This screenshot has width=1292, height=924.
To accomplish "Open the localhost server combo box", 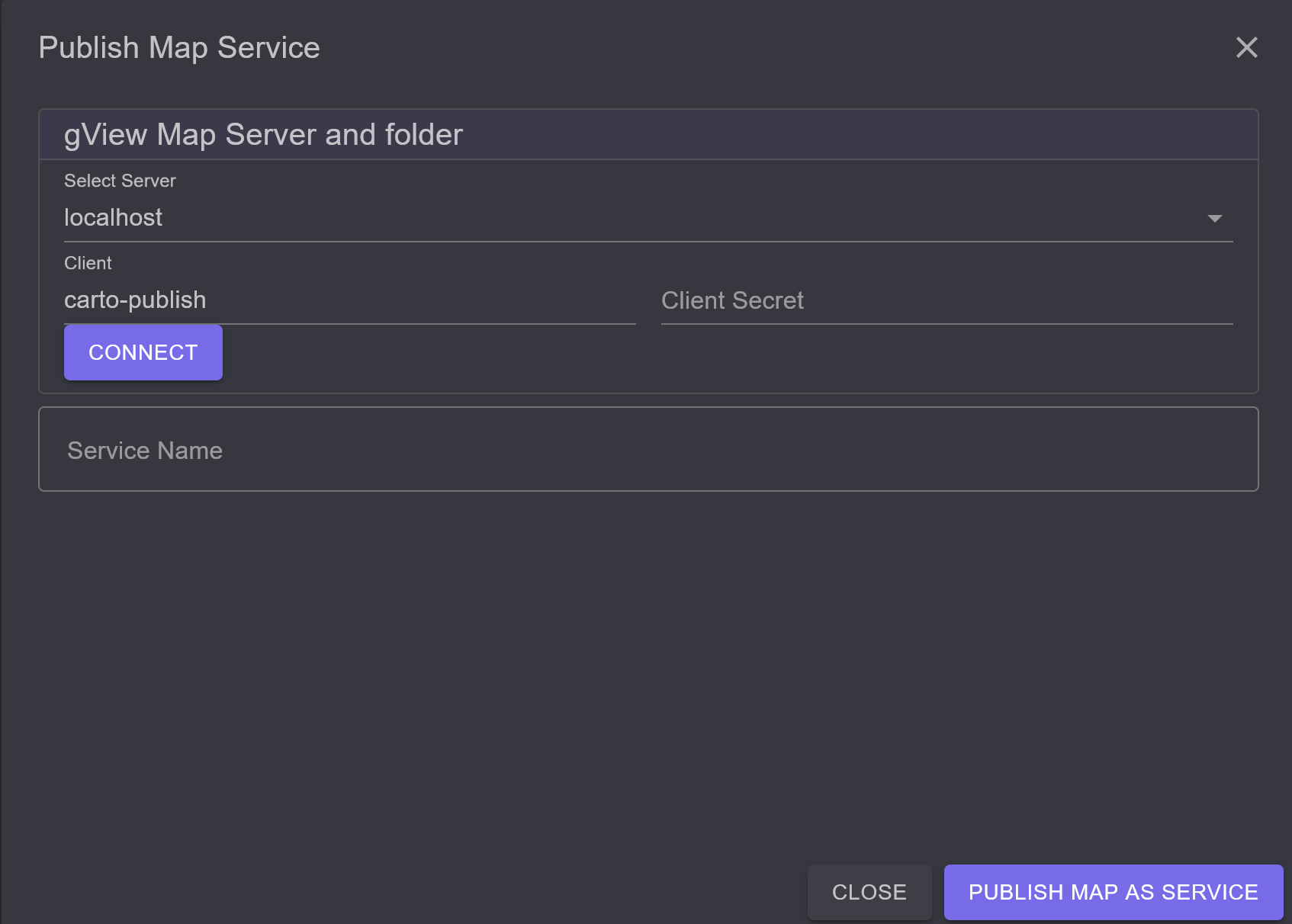I will [648, 218].
